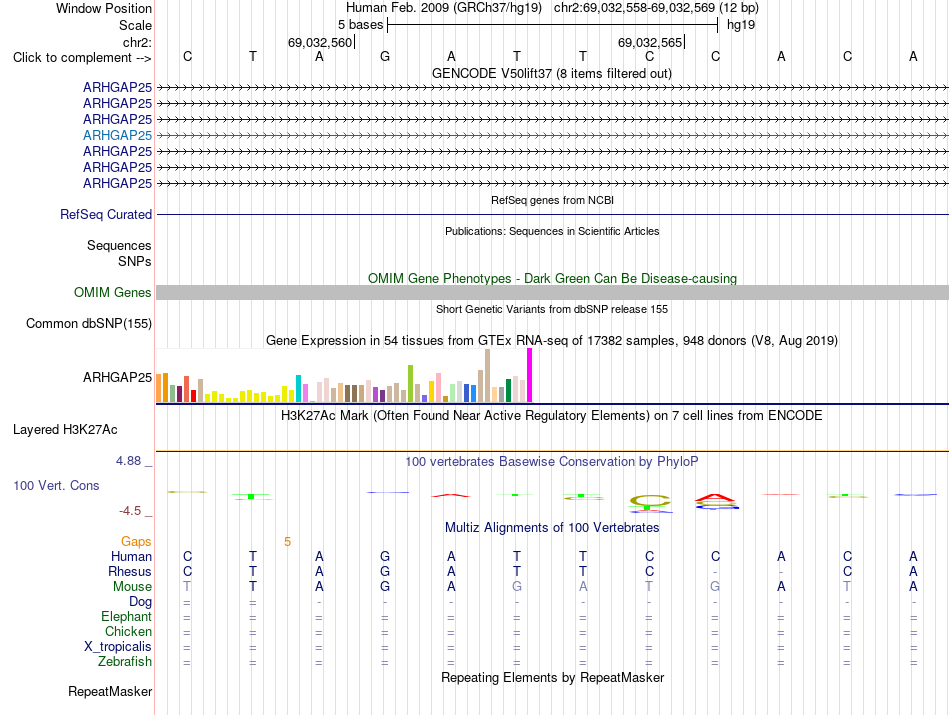Click the 5 bases scale bar
The width and height of the screenshot is (950, 715).
tap(553, 25)
